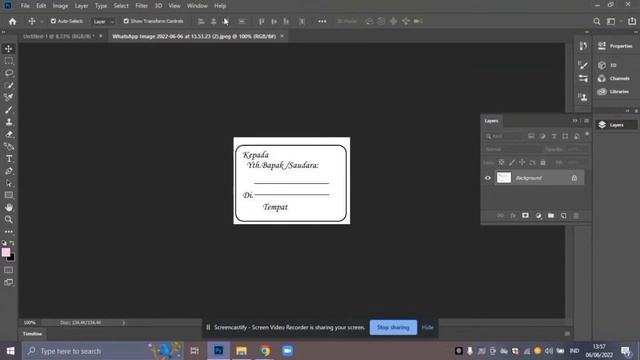
Task: Go to the Home screen icon
Action: pyautogui.click(x=12, y=21)
